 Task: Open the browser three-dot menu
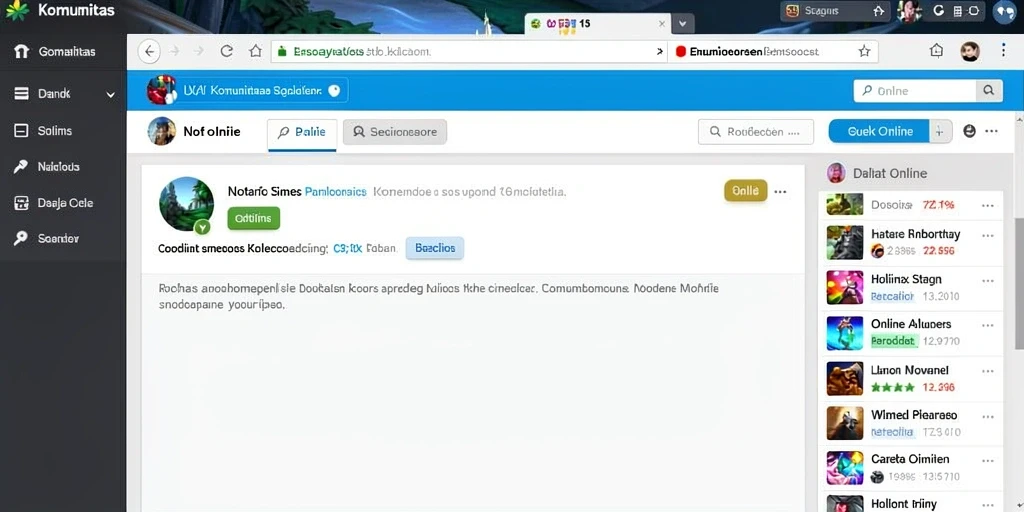coord(1004,51)
